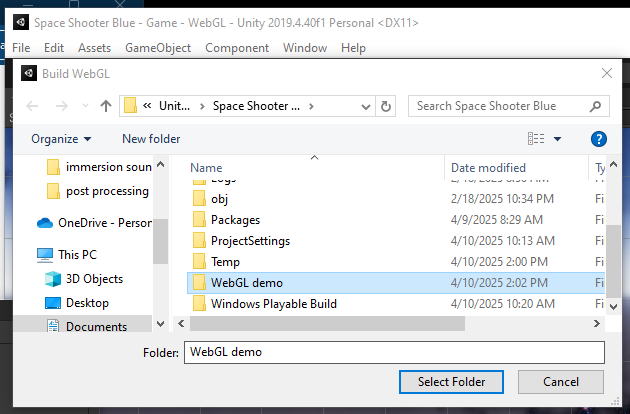Go up one folder level
This screenshot has height=414, width=630.
tap(106, 106)
